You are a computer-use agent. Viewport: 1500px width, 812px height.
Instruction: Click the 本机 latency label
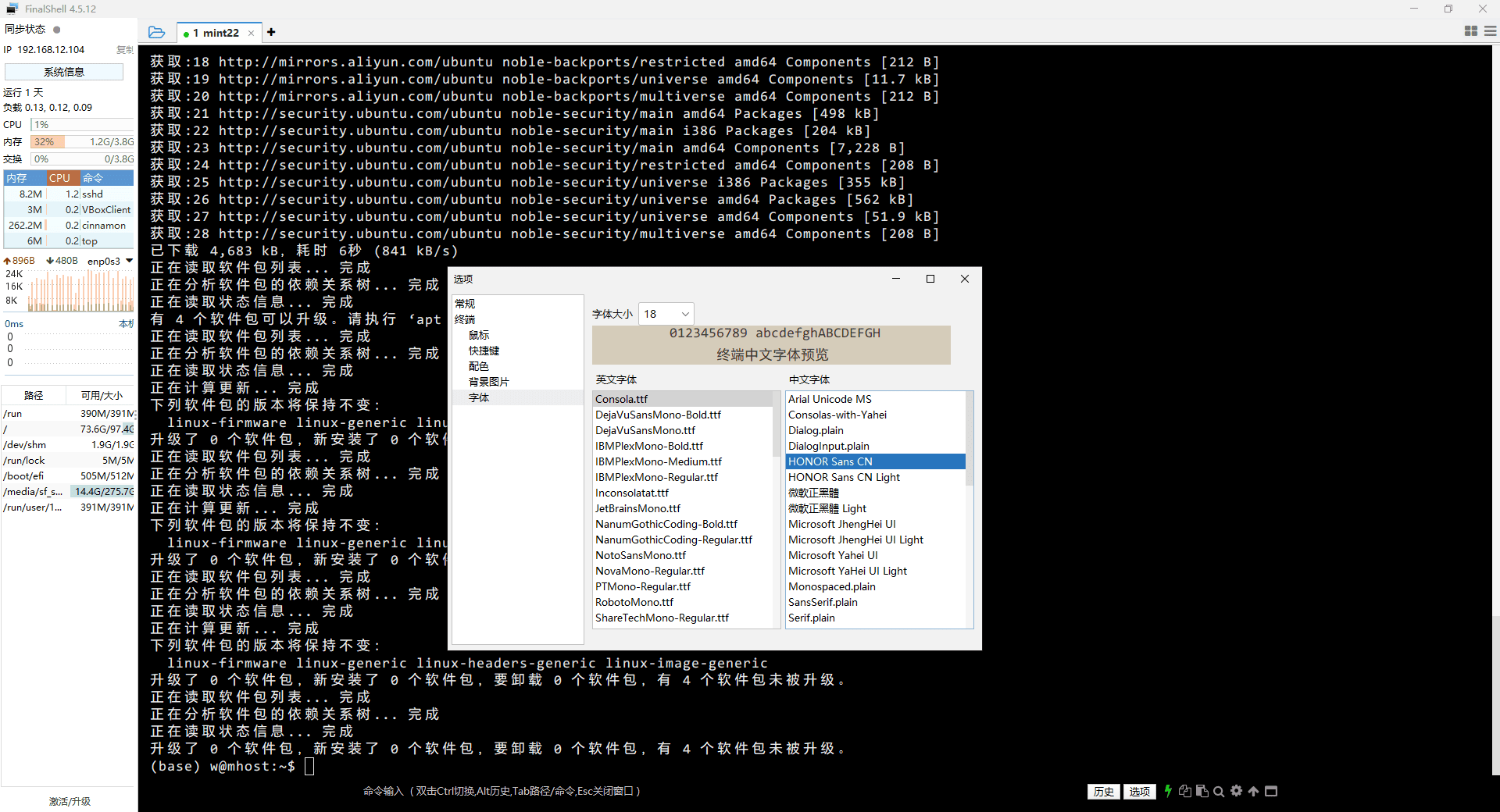pos(126,323)
